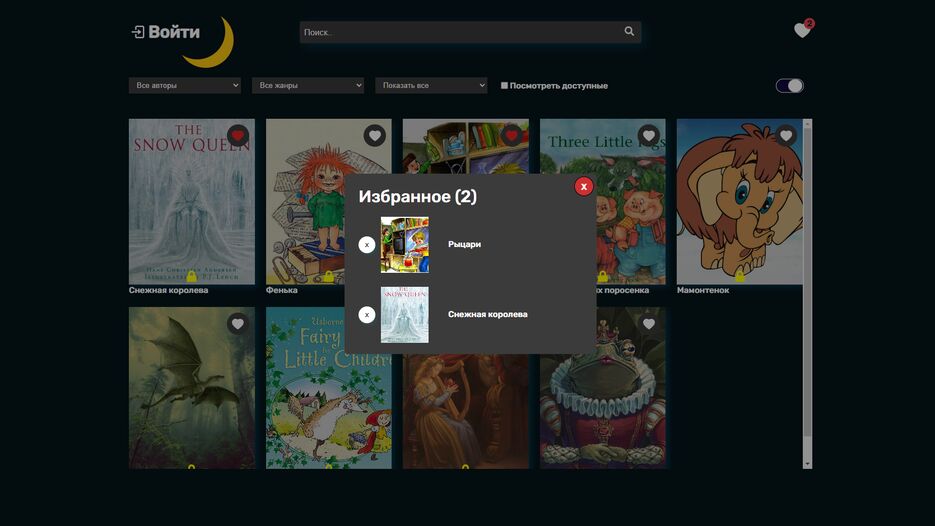Toggle the dark theme switch

click(790, 86)
